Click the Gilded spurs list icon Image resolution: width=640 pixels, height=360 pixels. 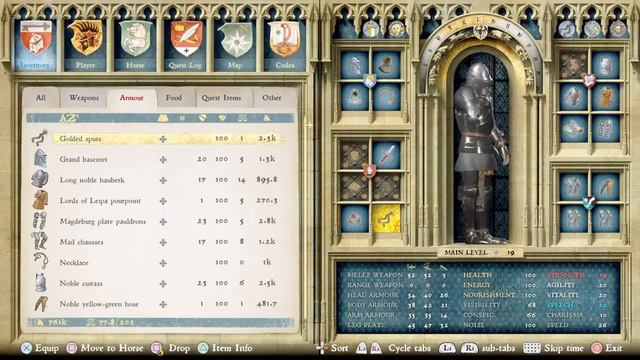(x=40, y=138)
